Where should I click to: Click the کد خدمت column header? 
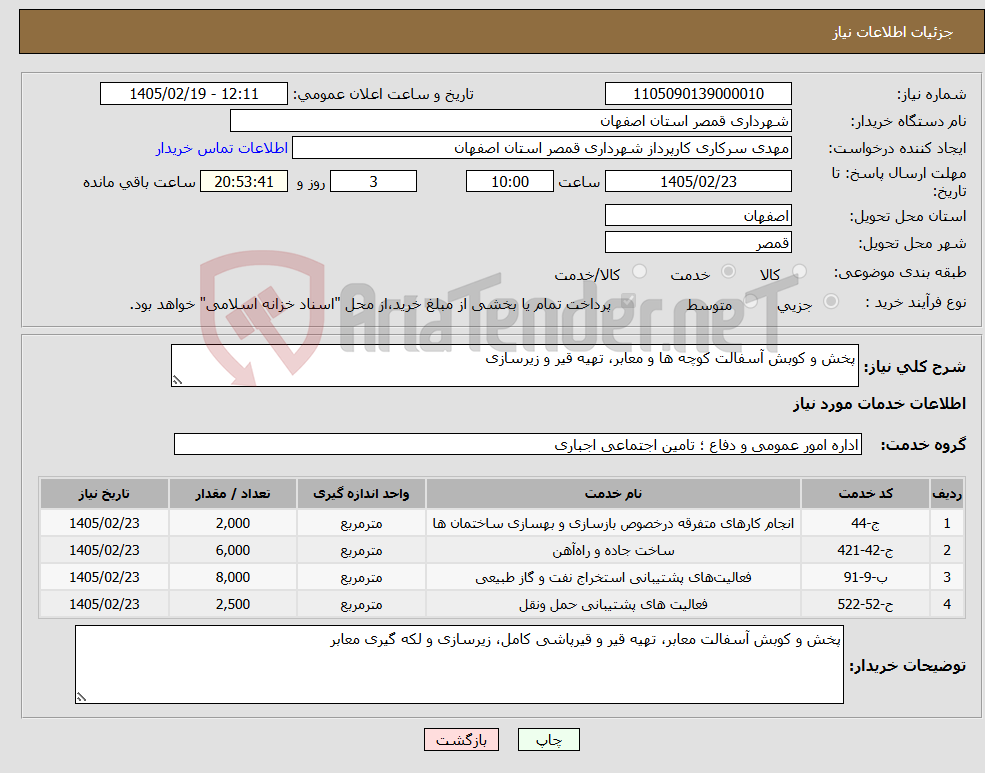(x=865, y=494)
